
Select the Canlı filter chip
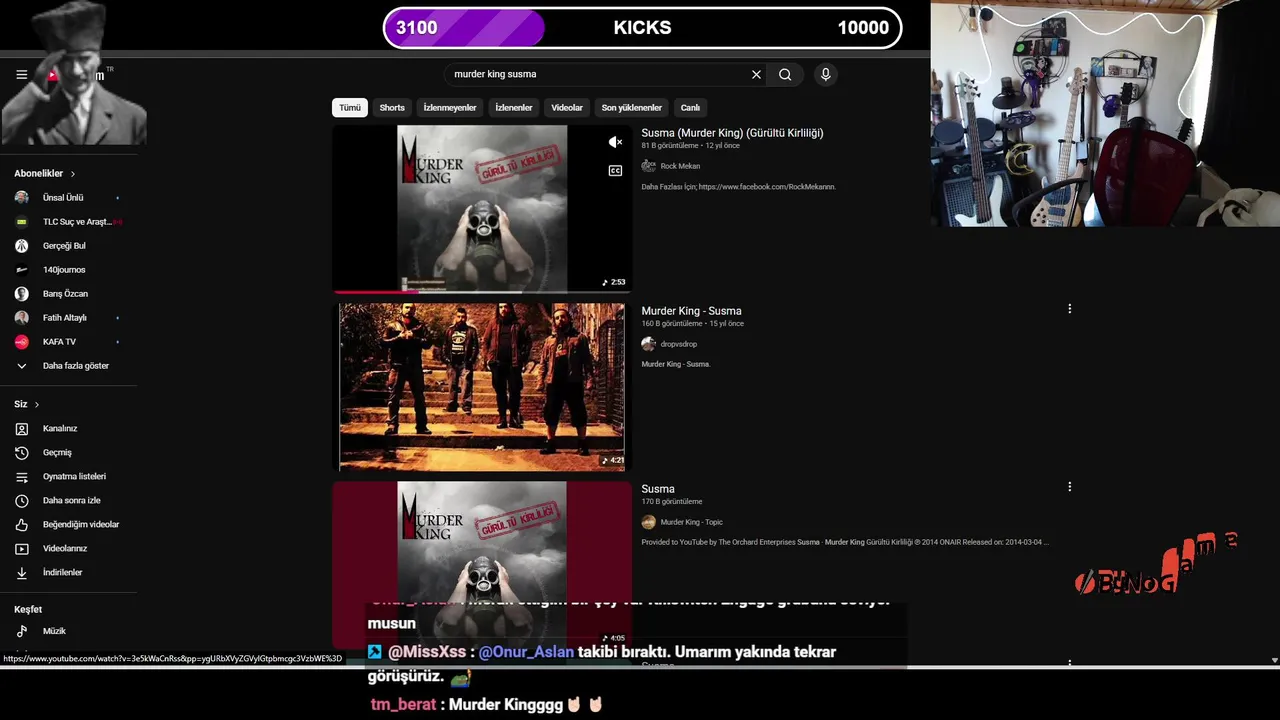(x=690, y=107)
